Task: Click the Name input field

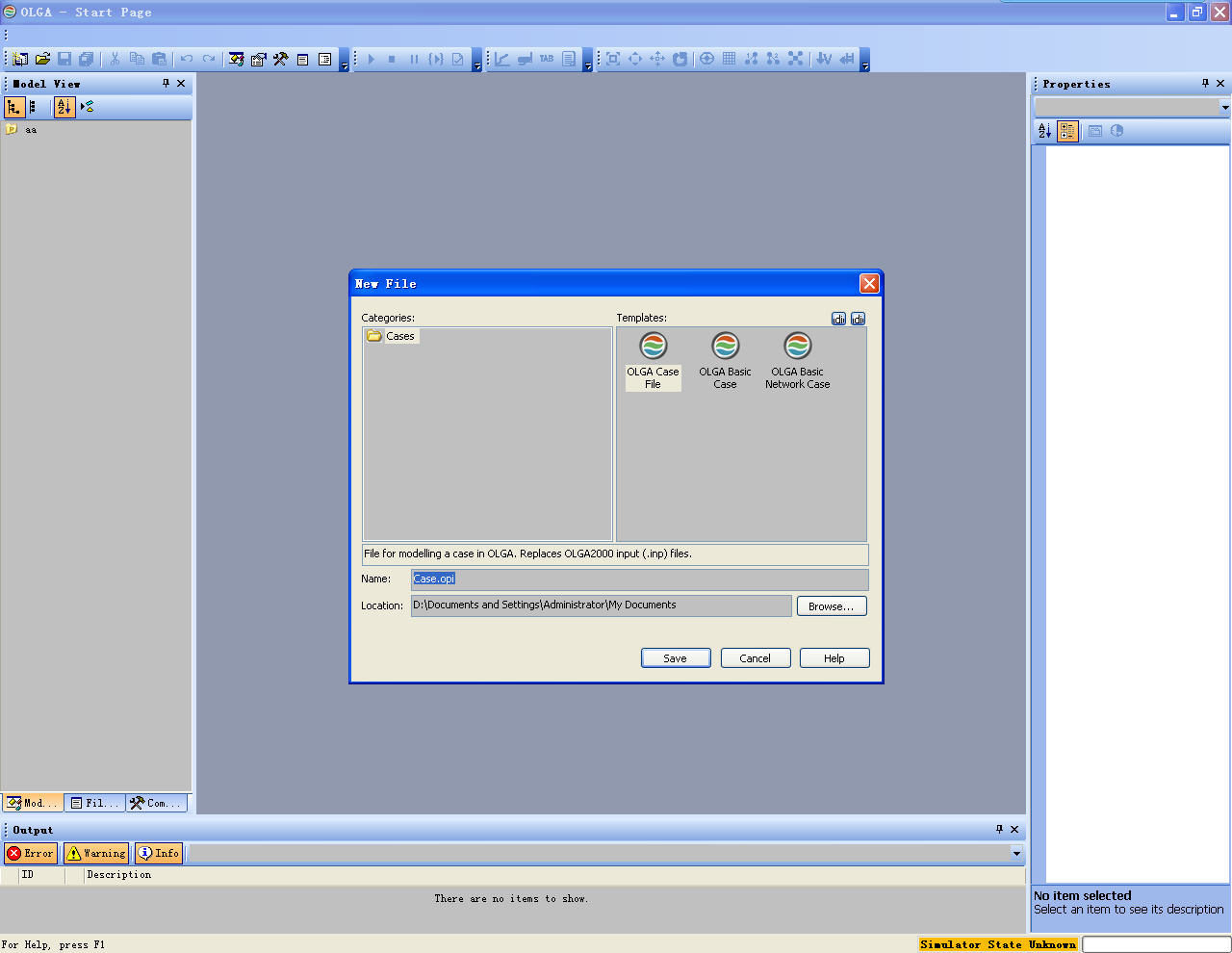Action: coord(640,579)
